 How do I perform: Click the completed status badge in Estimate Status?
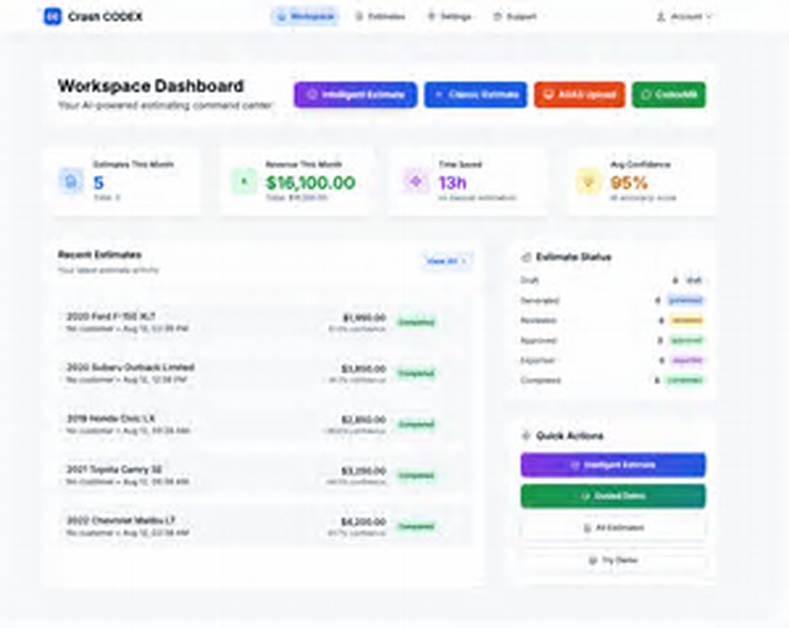click(x=684, y=380)
